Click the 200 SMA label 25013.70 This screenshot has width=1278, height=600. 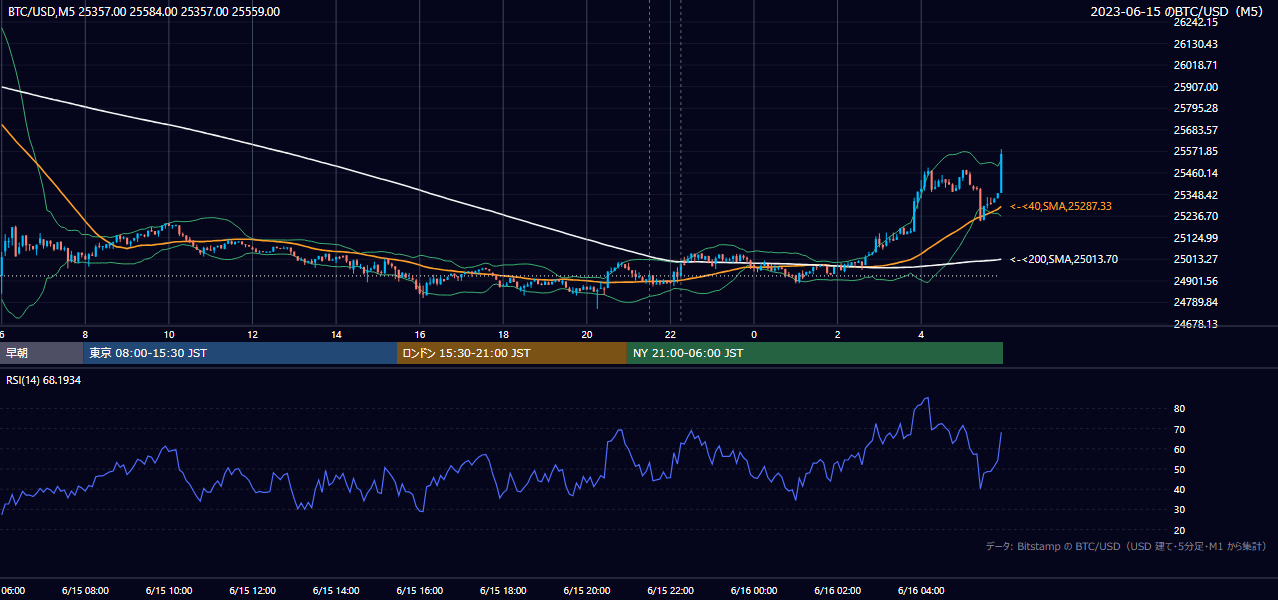pyautogui.click(x=1064, y=259)
